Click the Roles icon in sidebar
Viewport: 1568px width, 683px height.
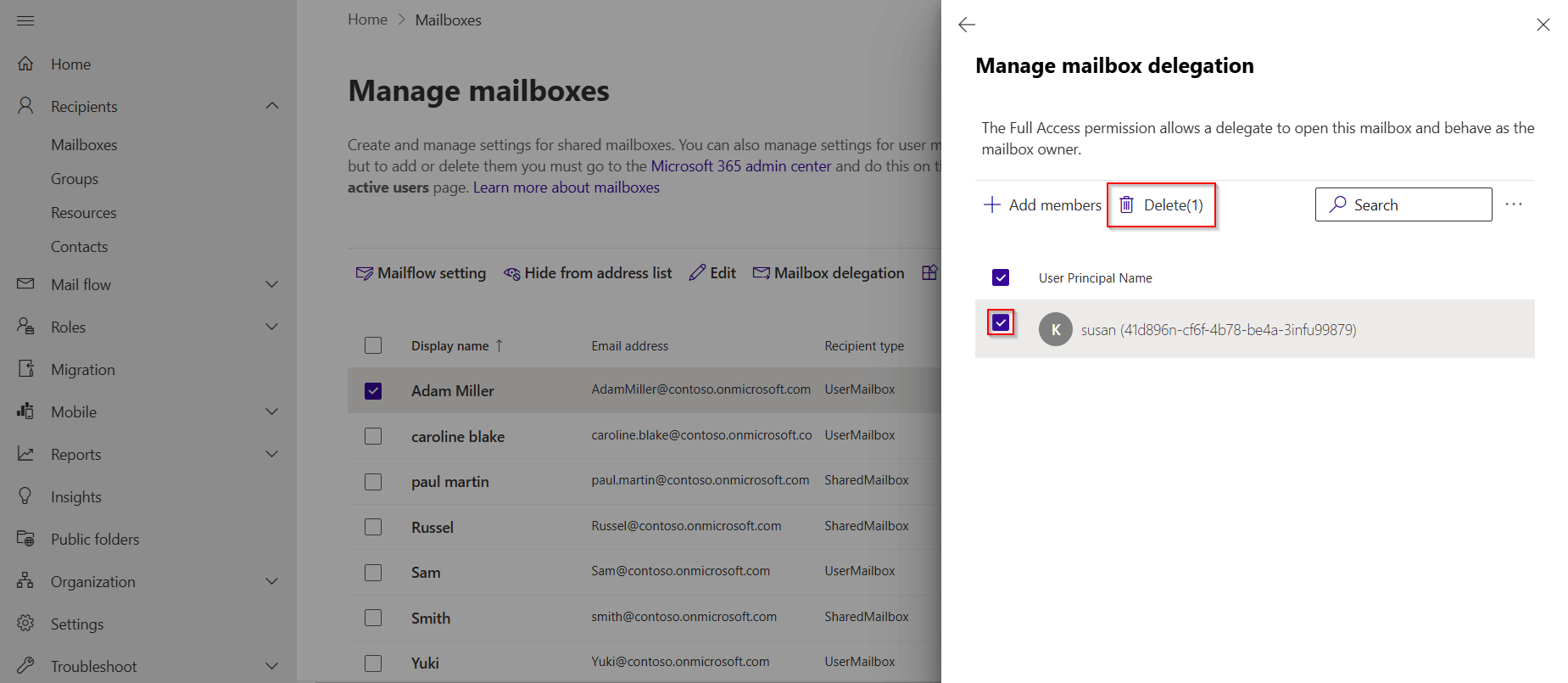pyautogui.click(x=25, y=327)
